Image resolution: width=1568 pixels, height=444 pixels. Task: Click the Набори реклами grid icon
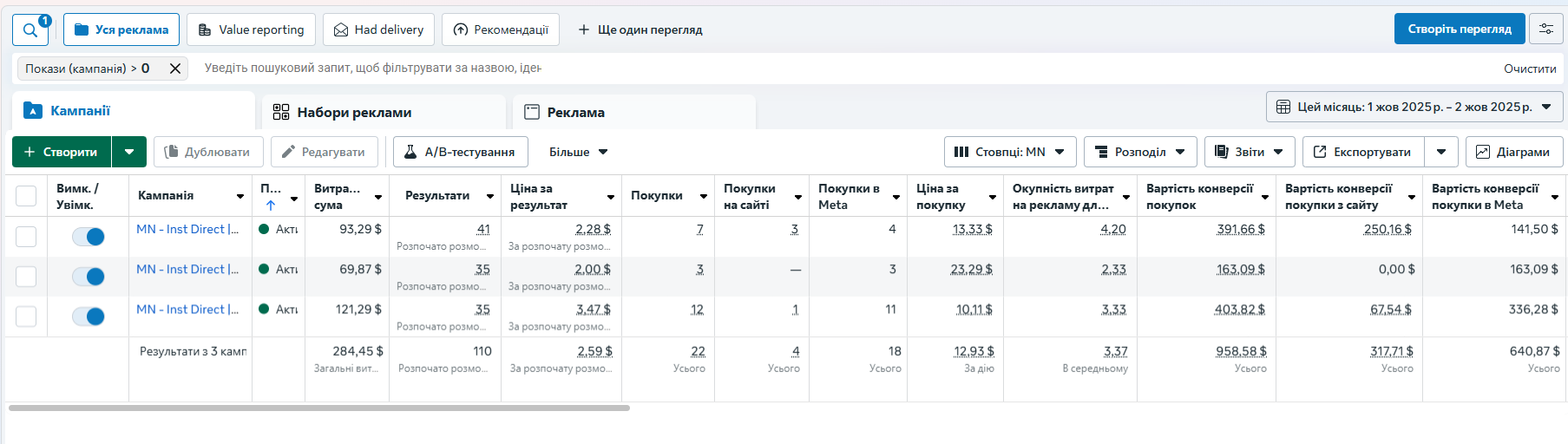click(281, 112)
